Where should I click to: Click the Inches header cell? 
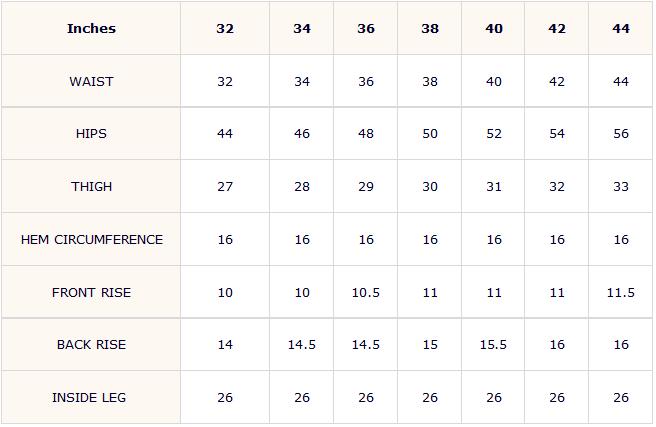click(91, 28)
